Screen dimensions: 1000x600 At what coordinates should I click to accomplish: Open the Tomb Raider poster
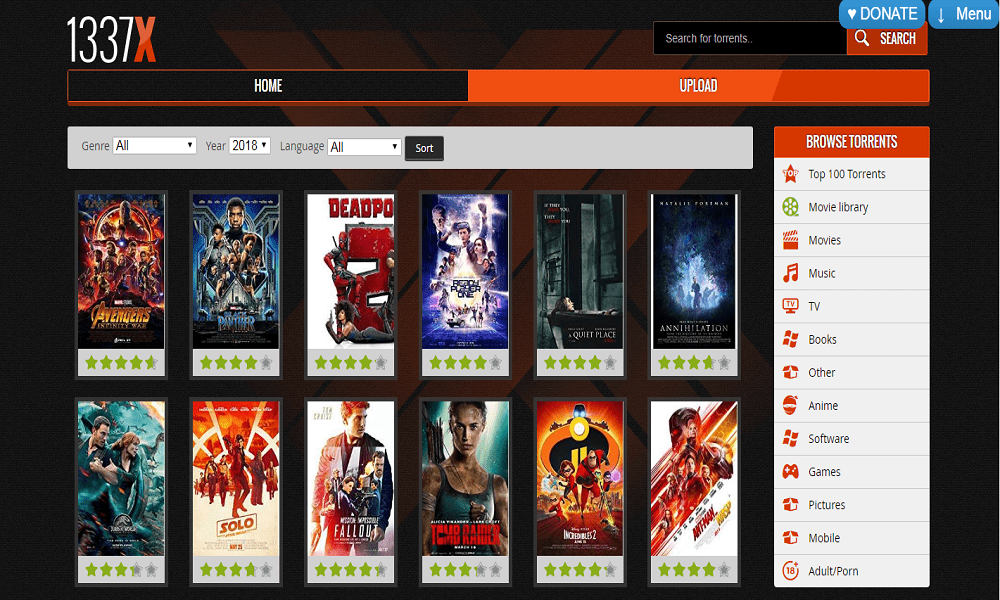465,478
